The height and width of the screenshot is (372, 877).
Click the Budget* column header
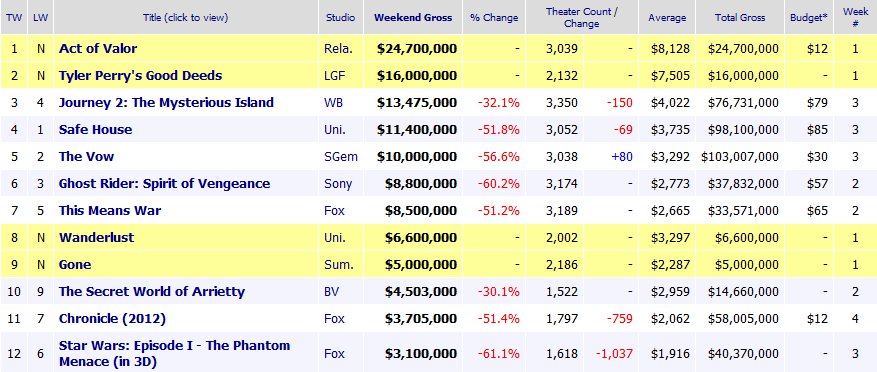click(x=809, y=17)
